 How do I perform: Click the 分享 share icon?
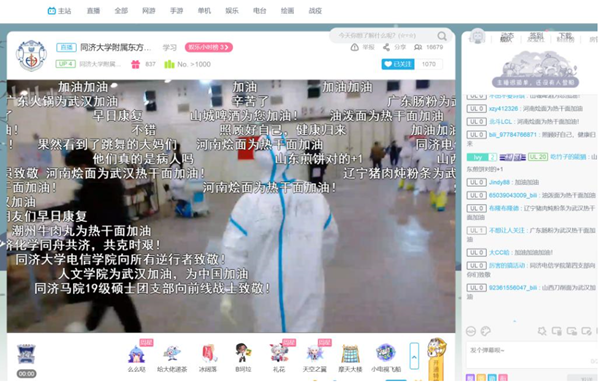[x=386, y=47]
